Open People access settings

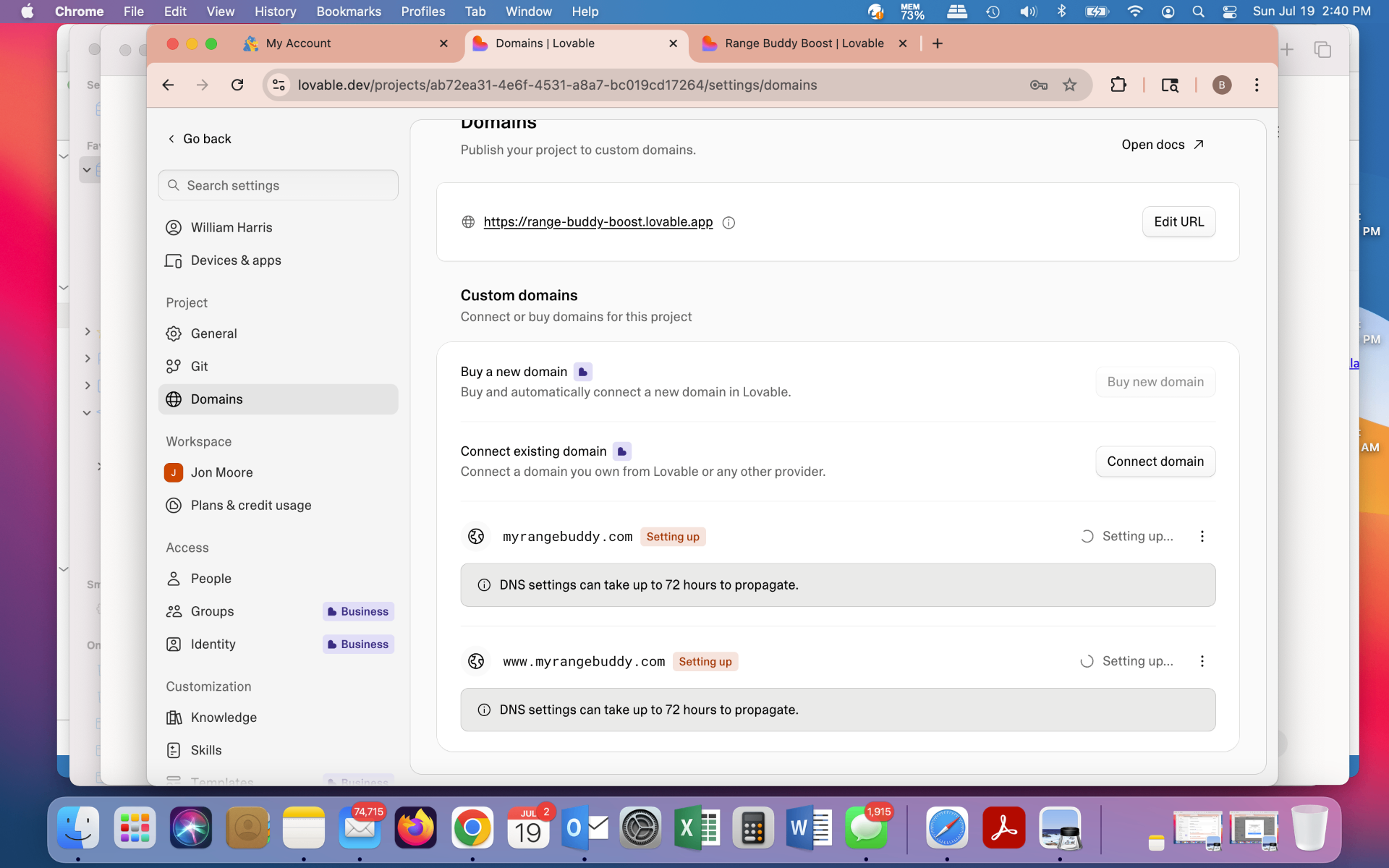click(x=278, y=579)
